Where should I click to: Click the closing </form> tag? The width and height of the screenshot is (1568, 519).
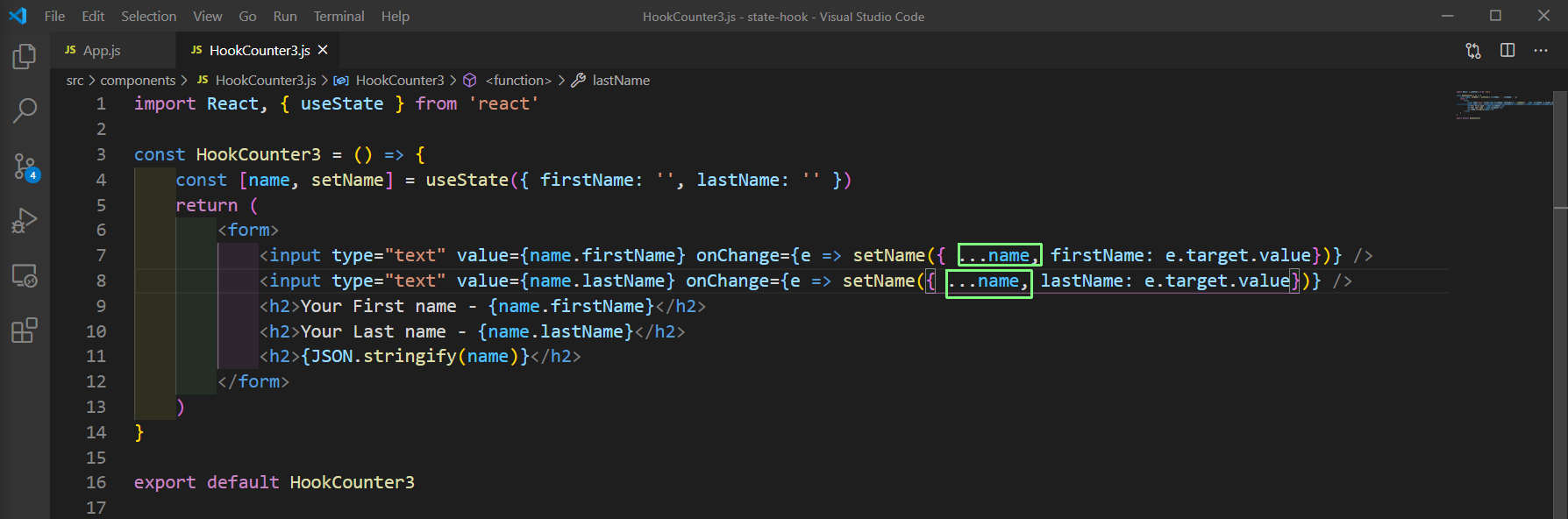pyautogui.click(x=253, y=381)
